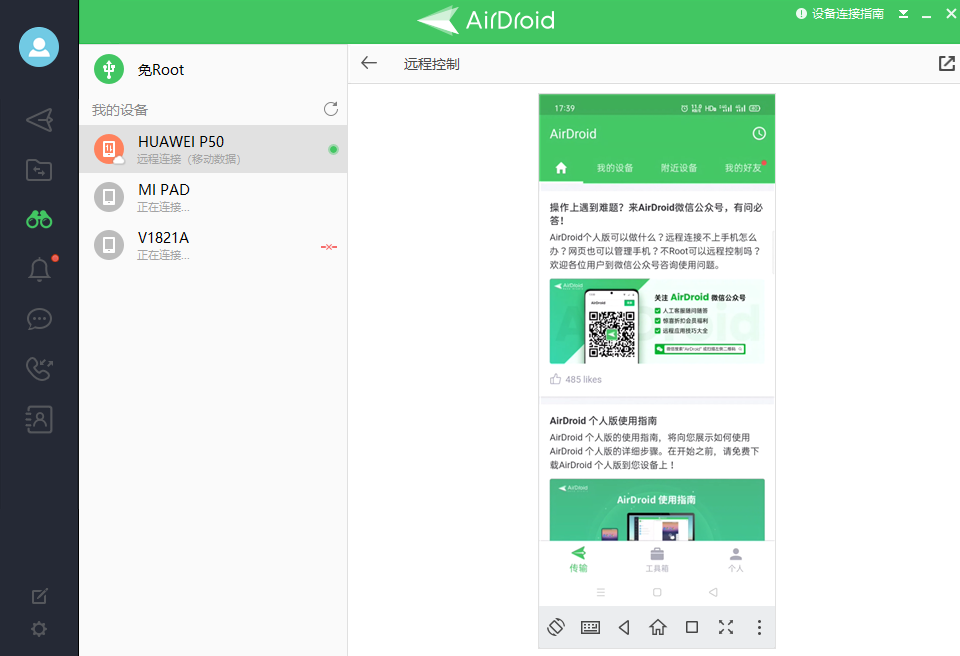
Task: Open the settings gear icon
Action: point(39,628)
